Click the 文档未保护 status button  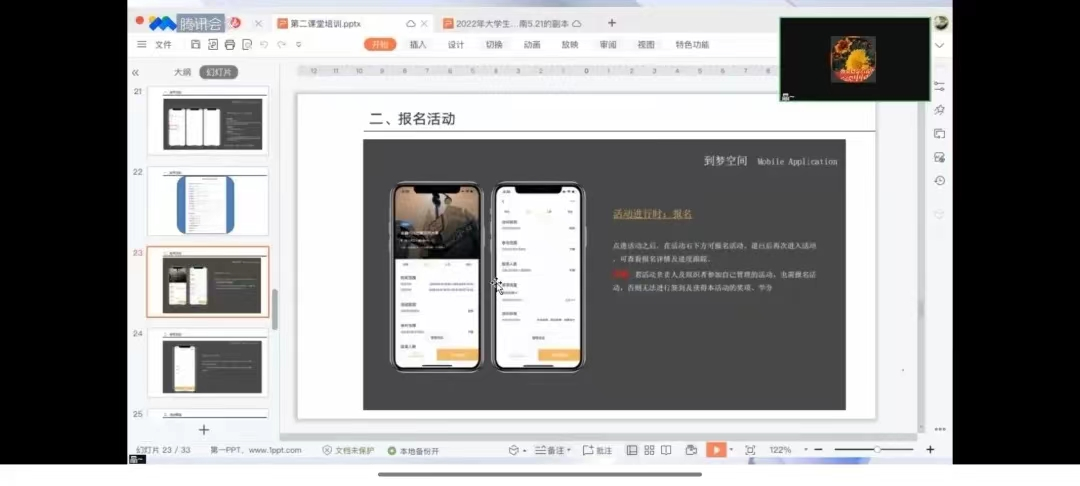pyautogui.click(x=348, y=450)
